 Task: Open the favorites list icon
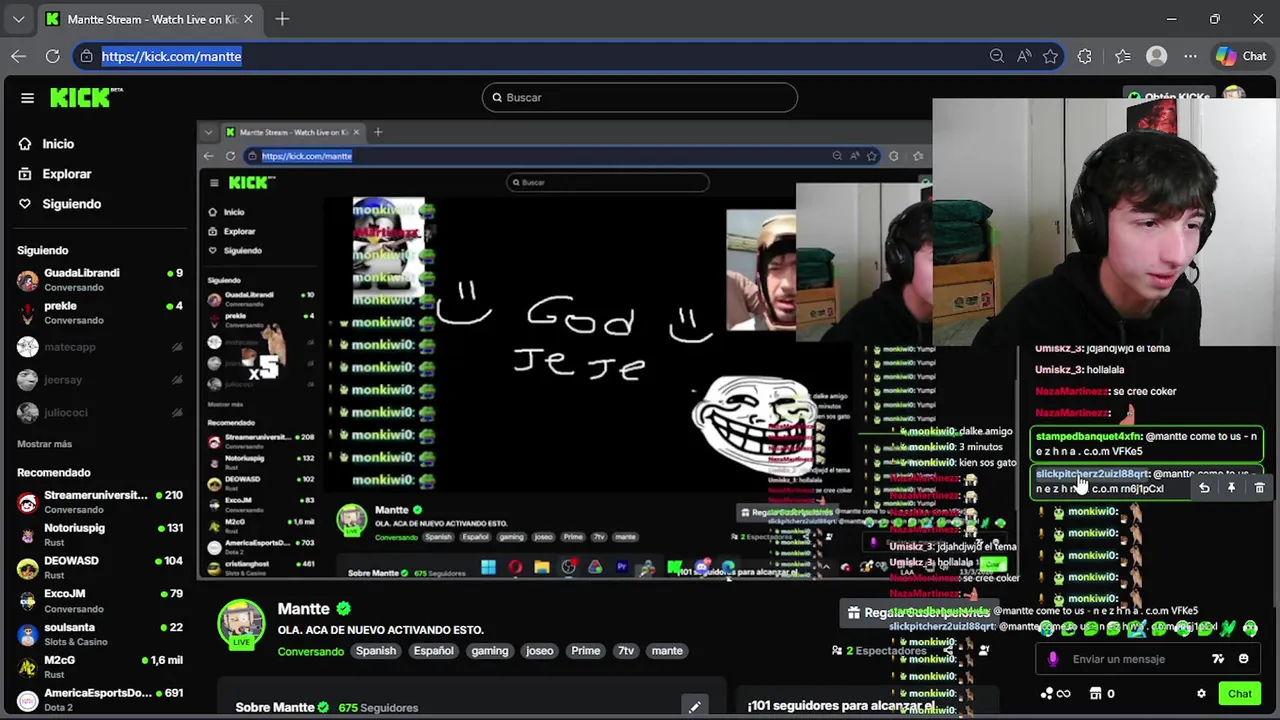tap(1123, 56)
